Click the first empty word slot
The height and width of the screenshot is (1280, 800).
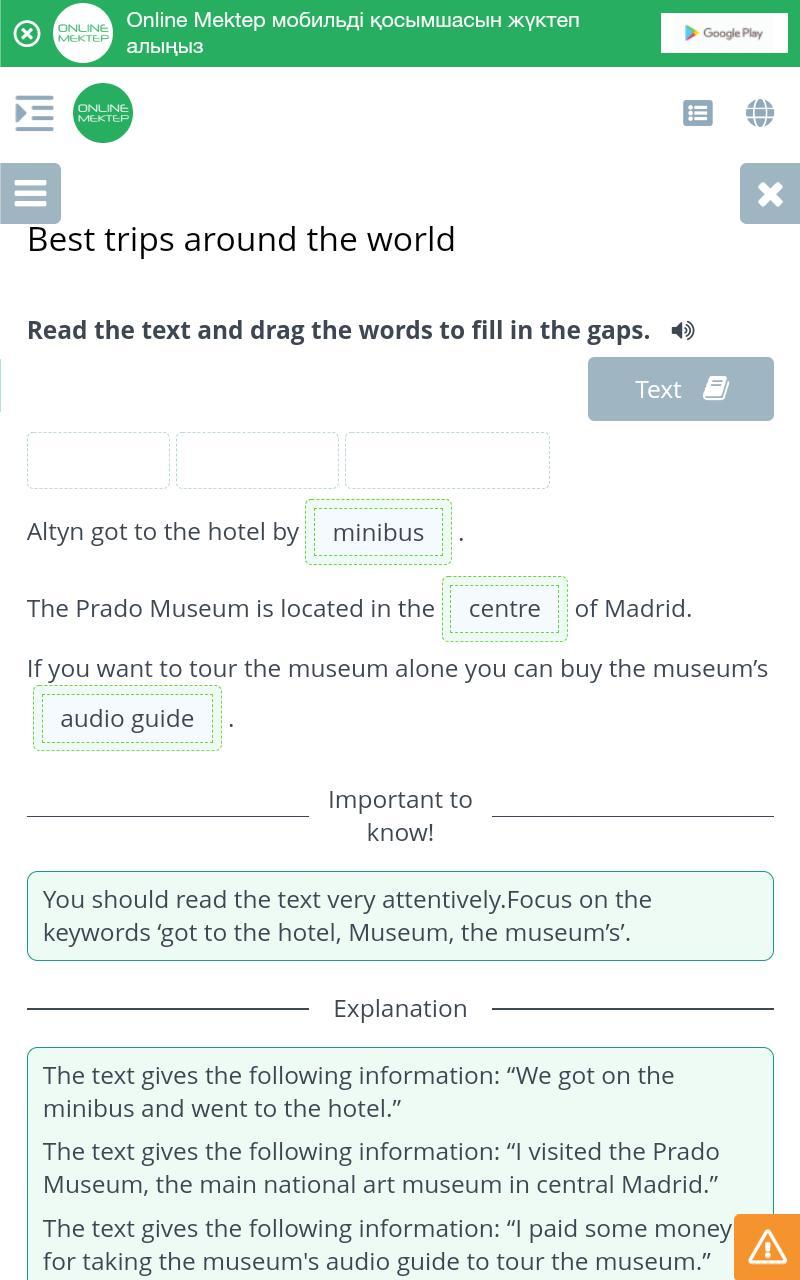pyautogui.click(x=98, y=460)
